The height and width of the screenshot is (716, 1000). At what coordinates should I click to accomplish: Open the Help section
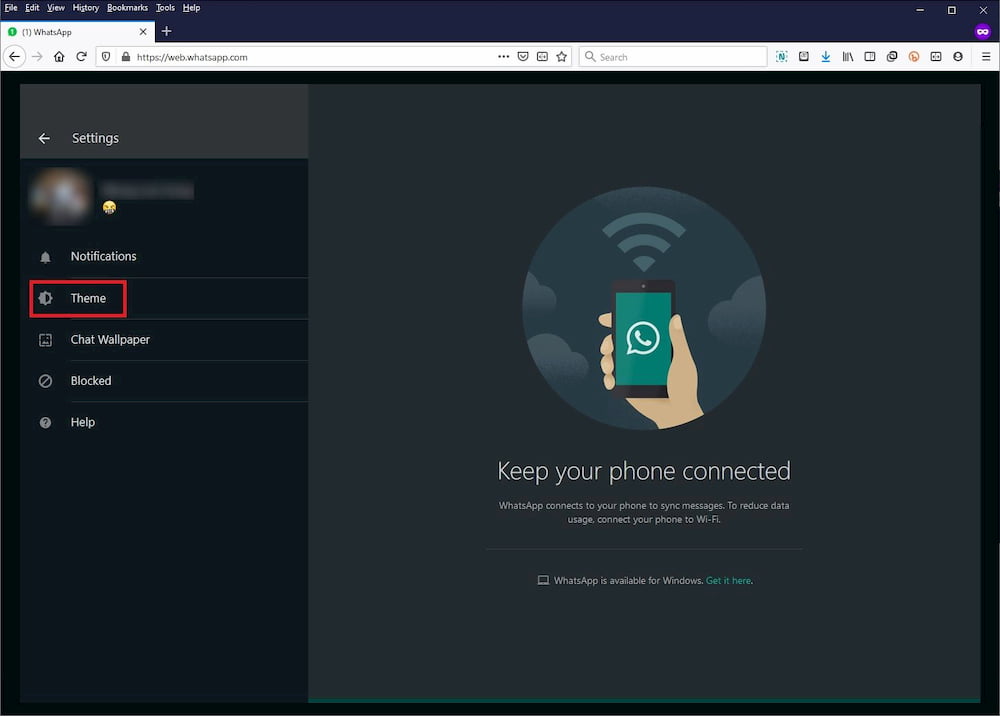click(165, 422)
